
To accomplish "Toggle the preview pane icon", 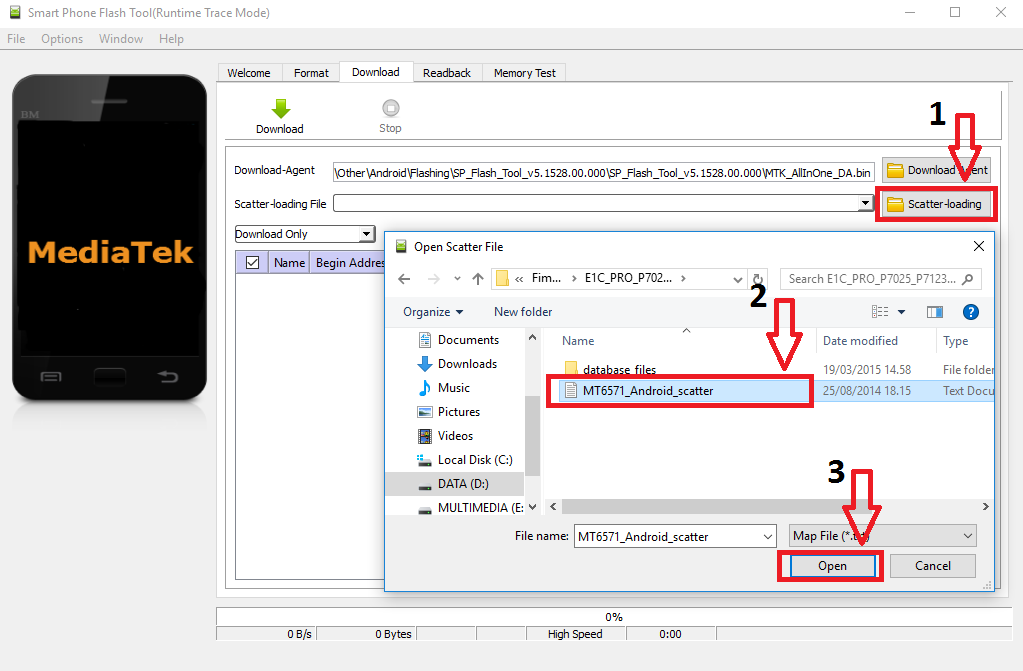I will click(x=935, y=312).
